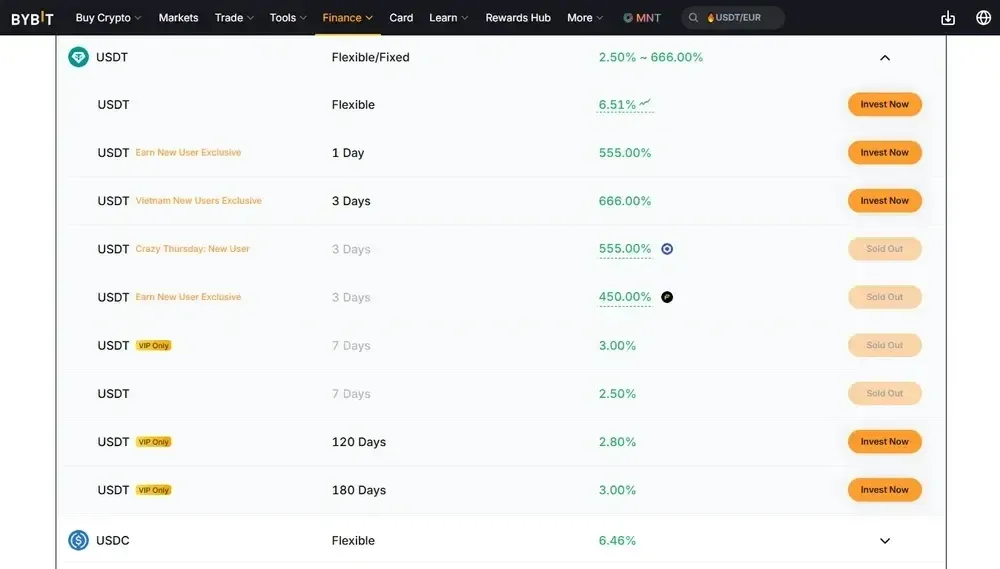1000x569 pixels.
Task: Click Sold Out on the 450.00% row
Action: [885, 297]
